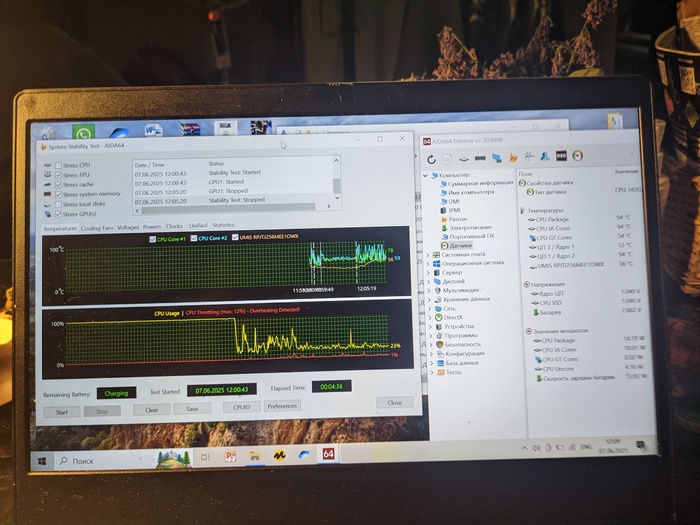Open the Statistics tab
The image size is (700, 525).
coord(223,226)
